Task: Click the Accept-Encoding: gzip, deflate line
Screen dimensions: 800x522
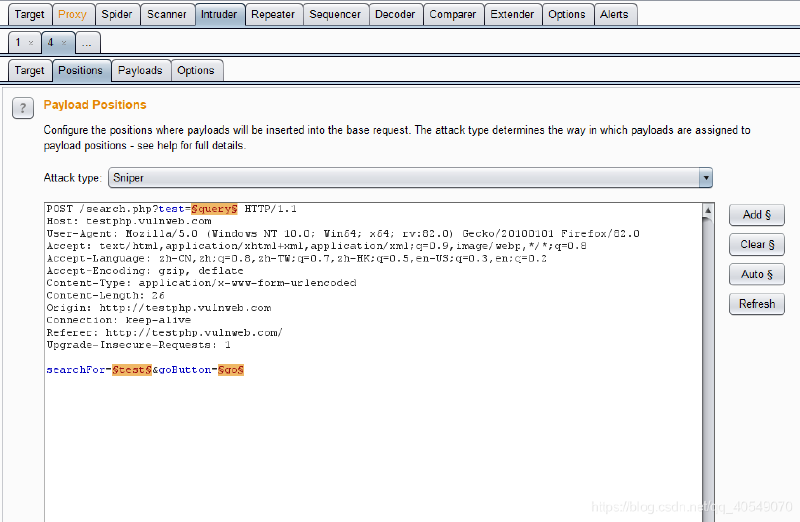Action: click(x=145, y=270)
